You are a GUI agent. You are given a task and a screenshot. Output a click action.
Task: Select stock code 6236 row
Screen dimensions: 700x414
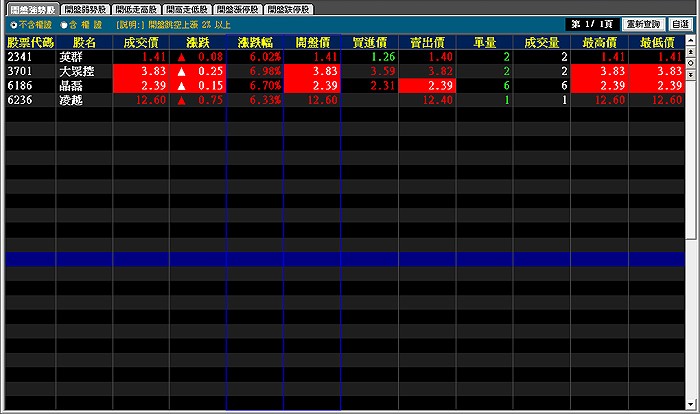coord(345,100)
